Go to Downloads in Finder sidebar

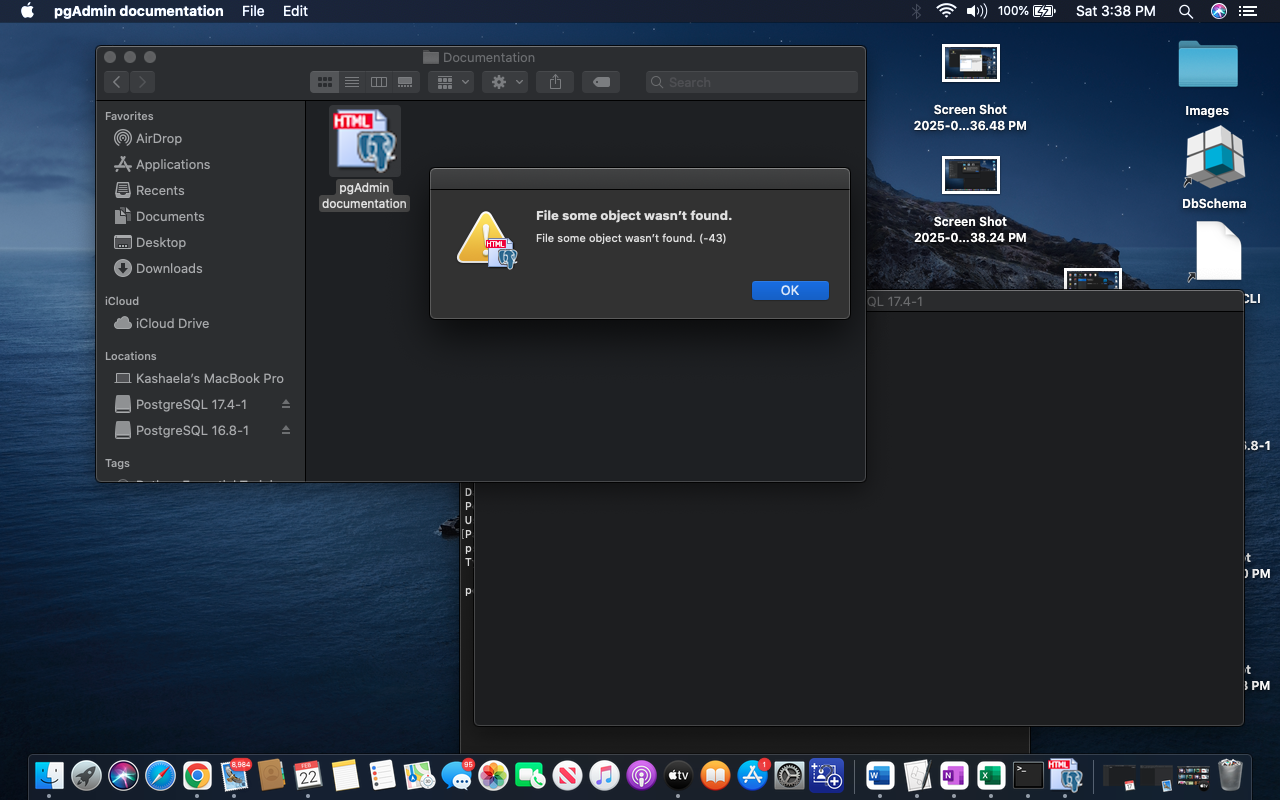[168, 268]
